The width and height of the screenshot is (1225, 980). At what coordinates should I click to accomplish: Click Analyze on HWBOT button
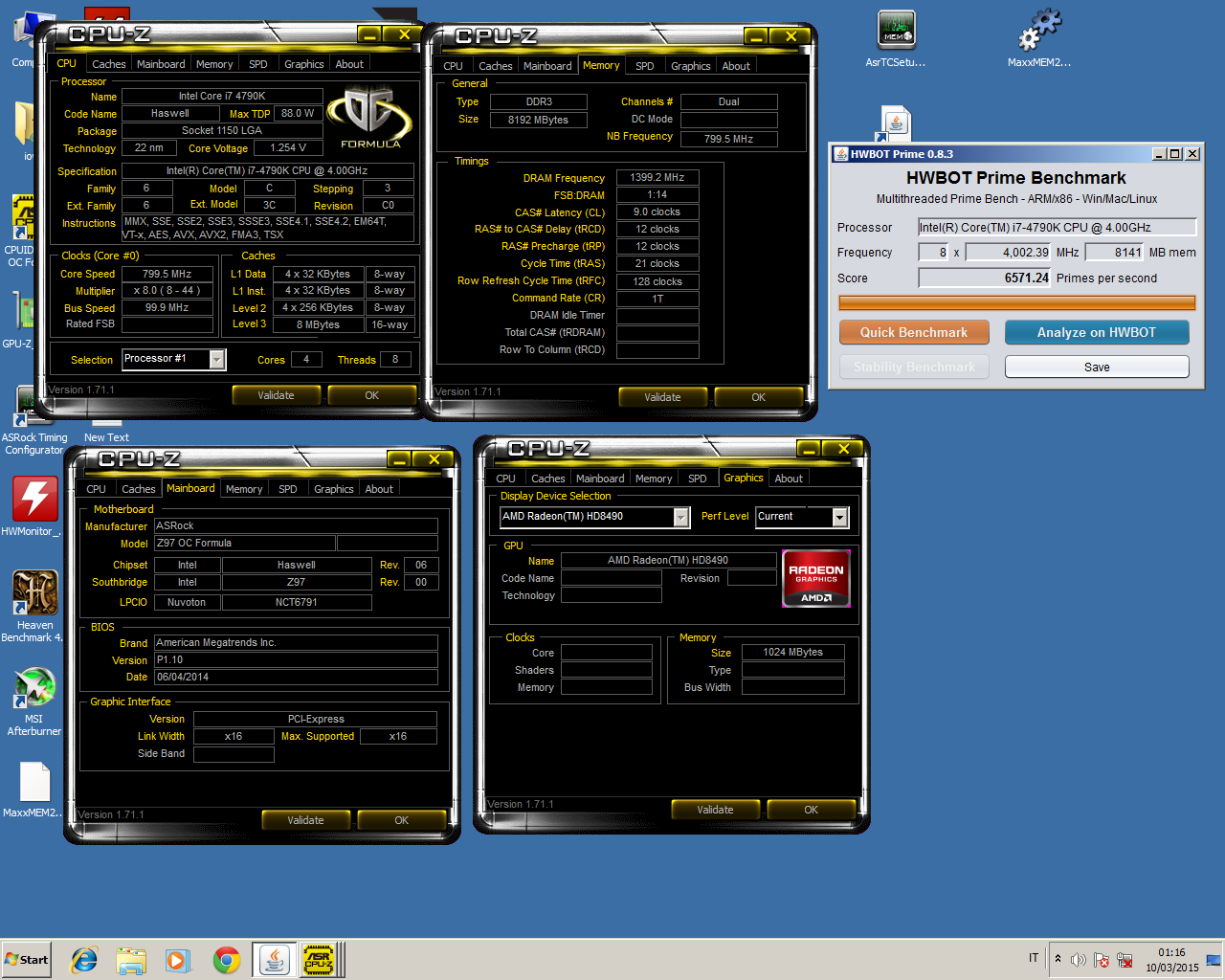tap(1097, 332)
